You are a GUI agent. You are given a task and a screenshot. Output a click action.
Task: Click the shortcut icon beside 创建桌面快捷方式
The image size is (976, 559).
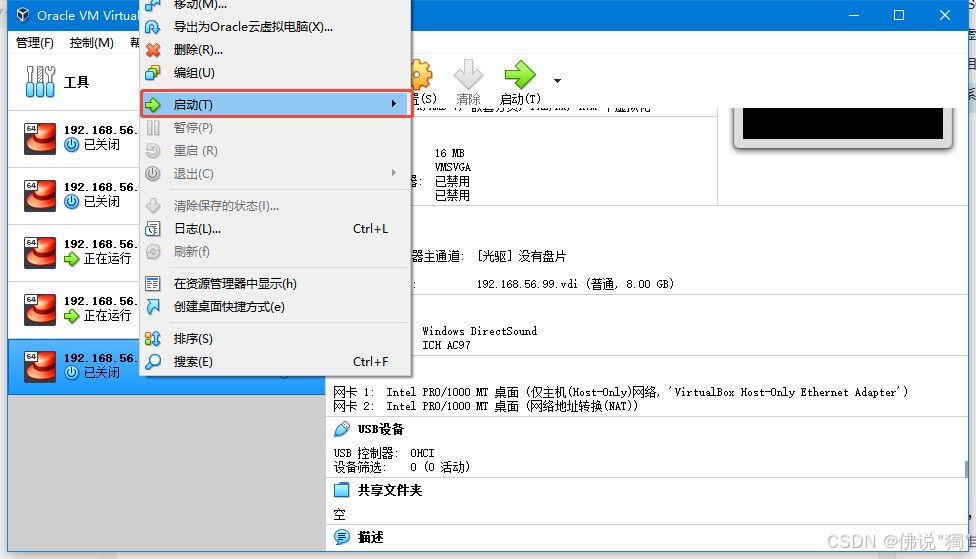pos(153,306)
